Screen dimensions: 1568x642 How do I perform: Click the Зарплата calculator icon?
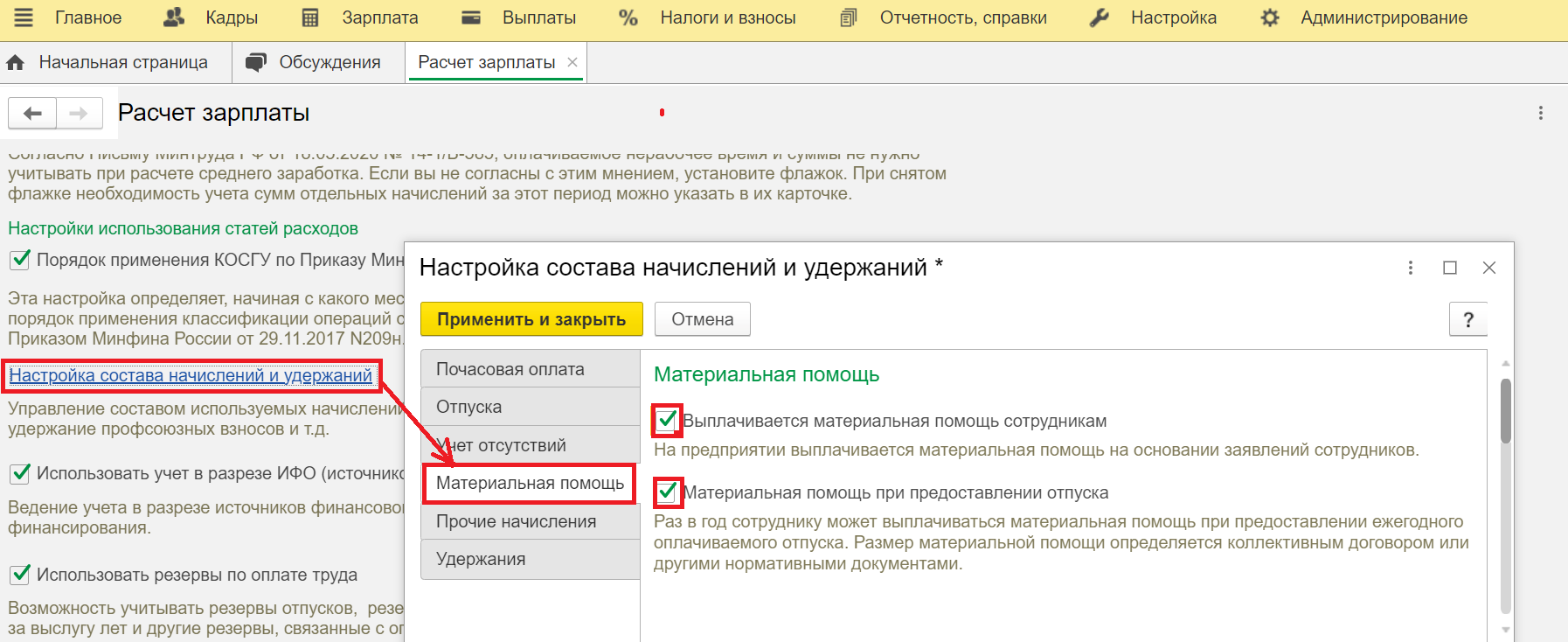coord(310,17)
